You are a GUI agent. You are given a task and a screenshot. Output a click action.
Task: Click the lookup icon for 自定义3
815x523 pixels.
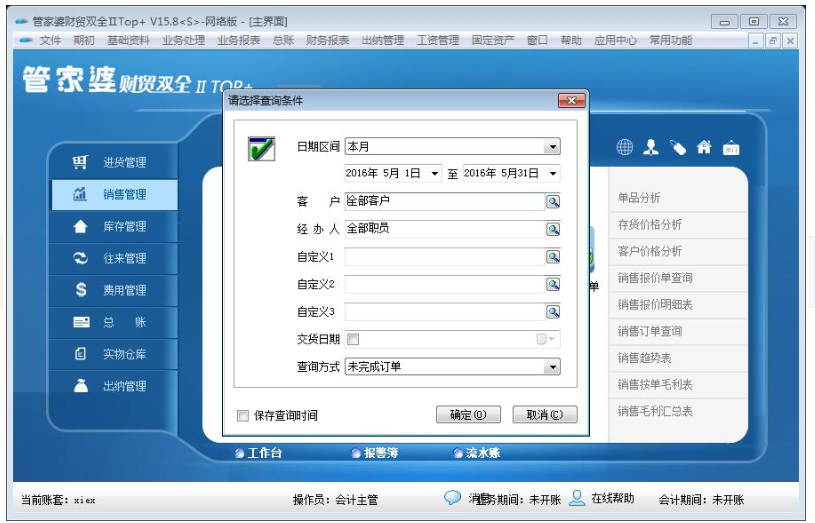tap(553, 312)
